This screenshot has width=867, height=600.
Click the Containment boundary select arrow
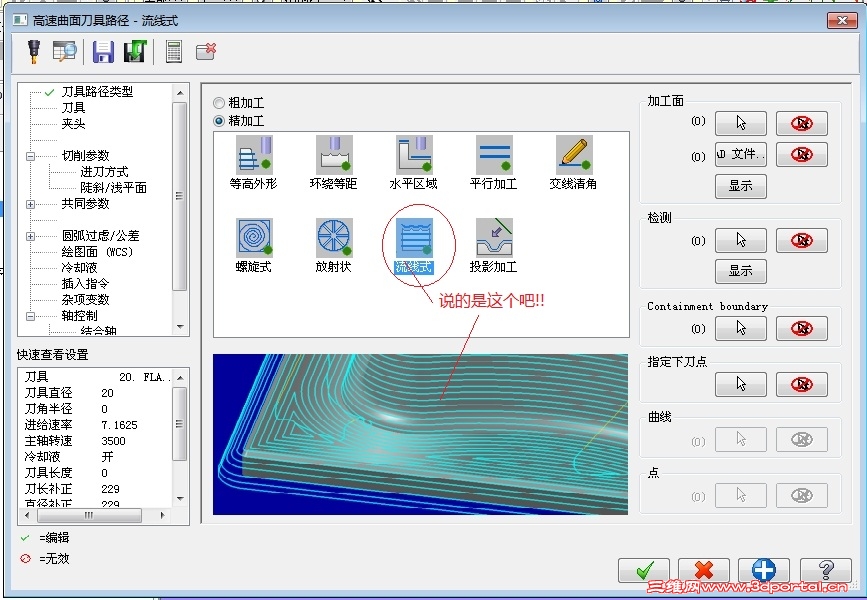click(x=741, y=328)
